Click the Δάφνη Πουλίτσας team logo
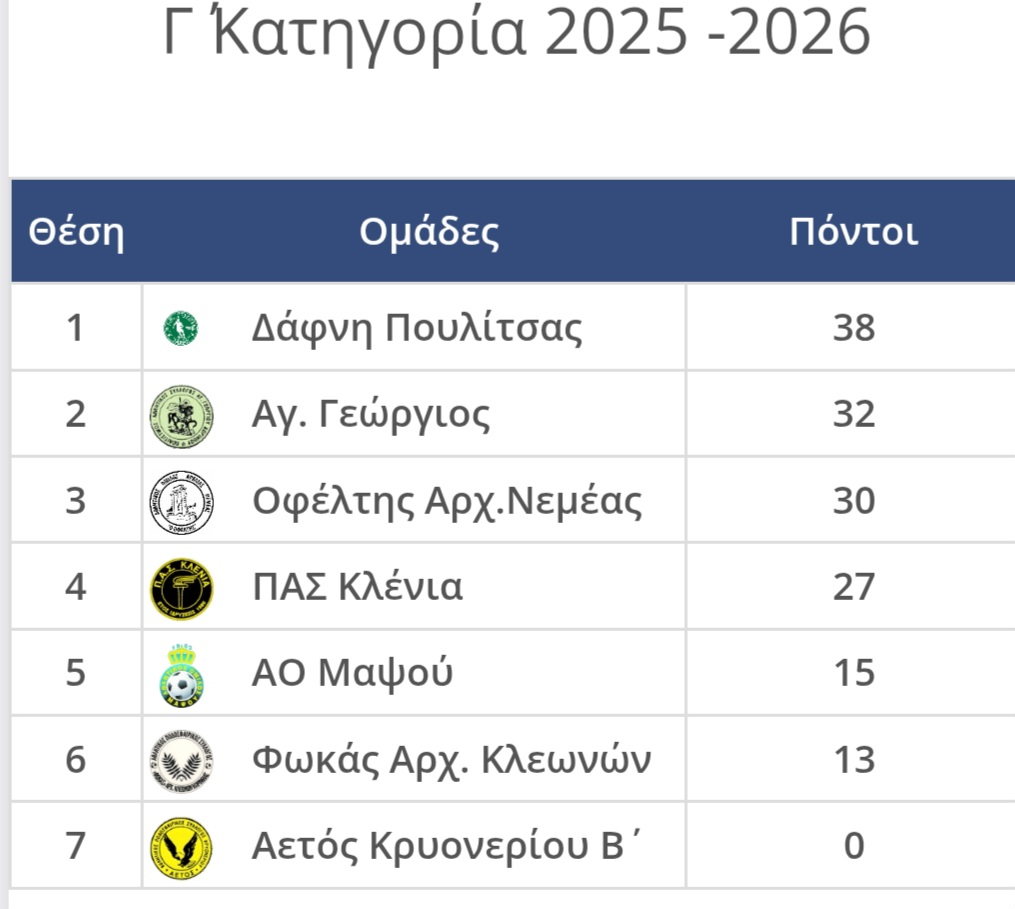The height and width of the screenshot is (909, 1015). point(181,328)
